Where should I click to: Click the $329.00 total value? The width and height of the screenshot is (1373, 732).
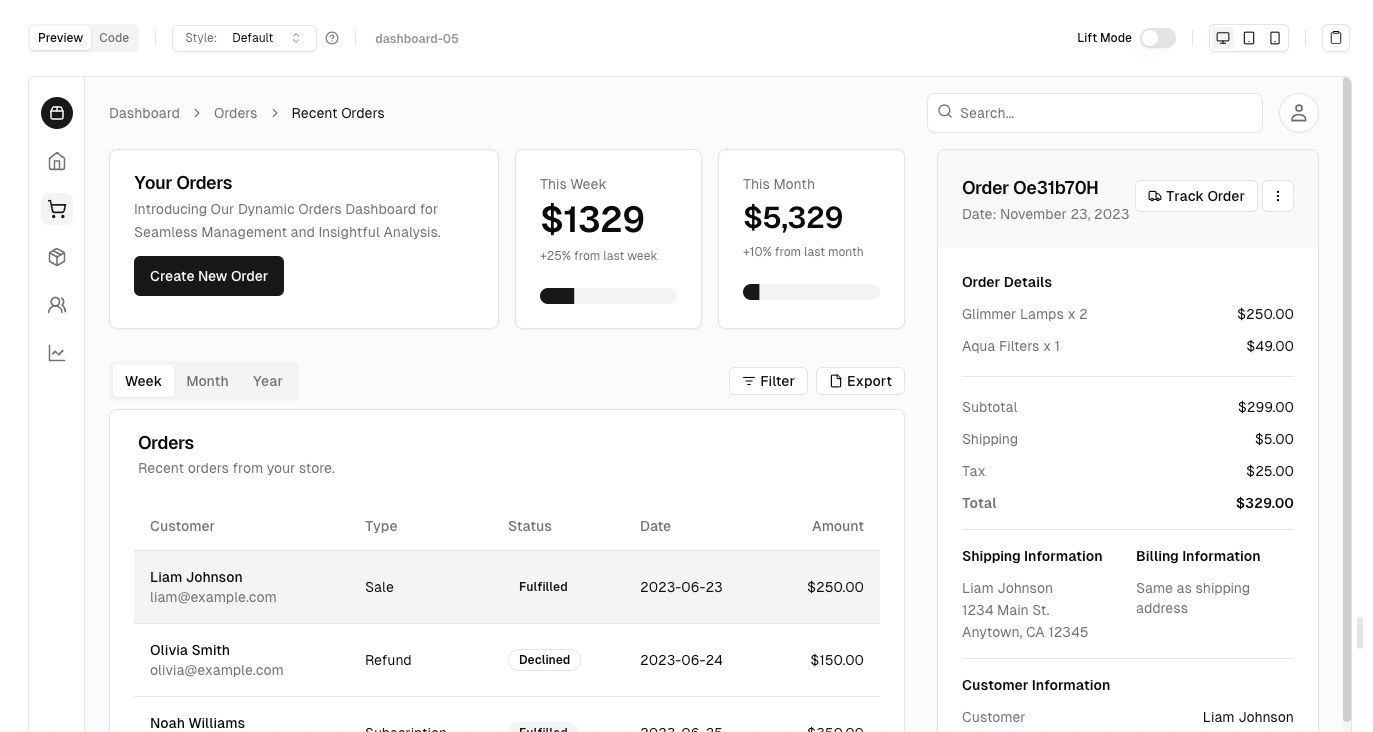pyautogui.click(x=1264, y=503)
